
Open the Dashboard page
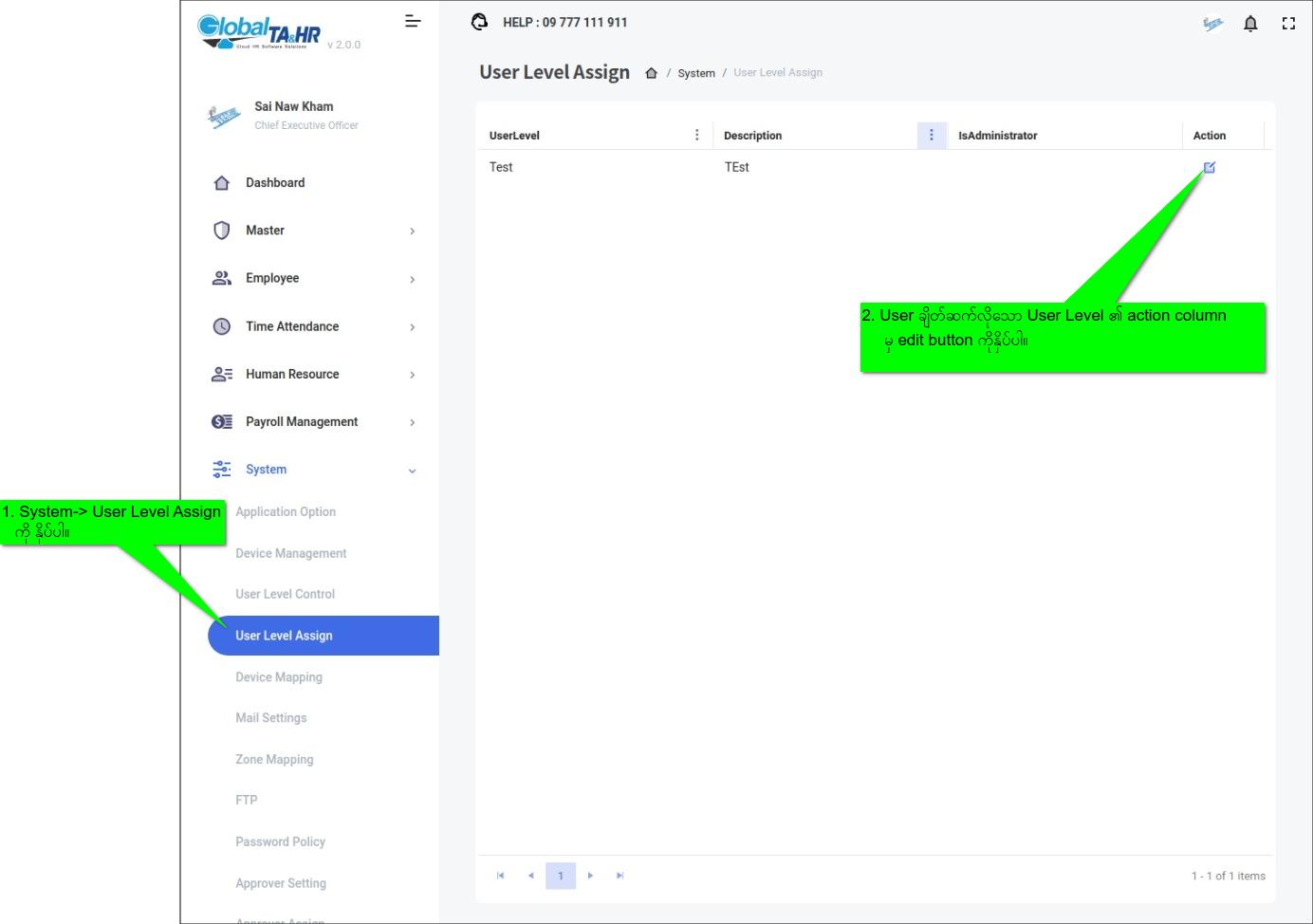click(275, 183)
